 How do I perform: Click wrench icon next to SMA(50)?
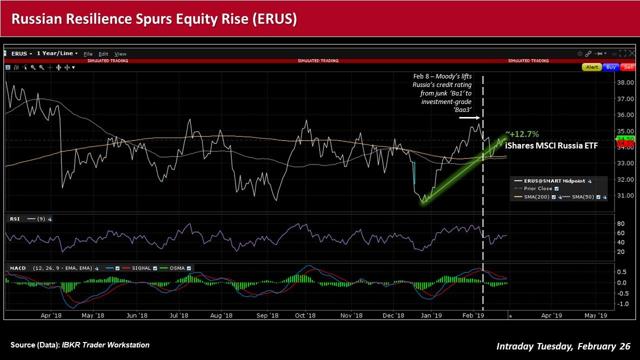pyautogui.click(x=604, y=198)
